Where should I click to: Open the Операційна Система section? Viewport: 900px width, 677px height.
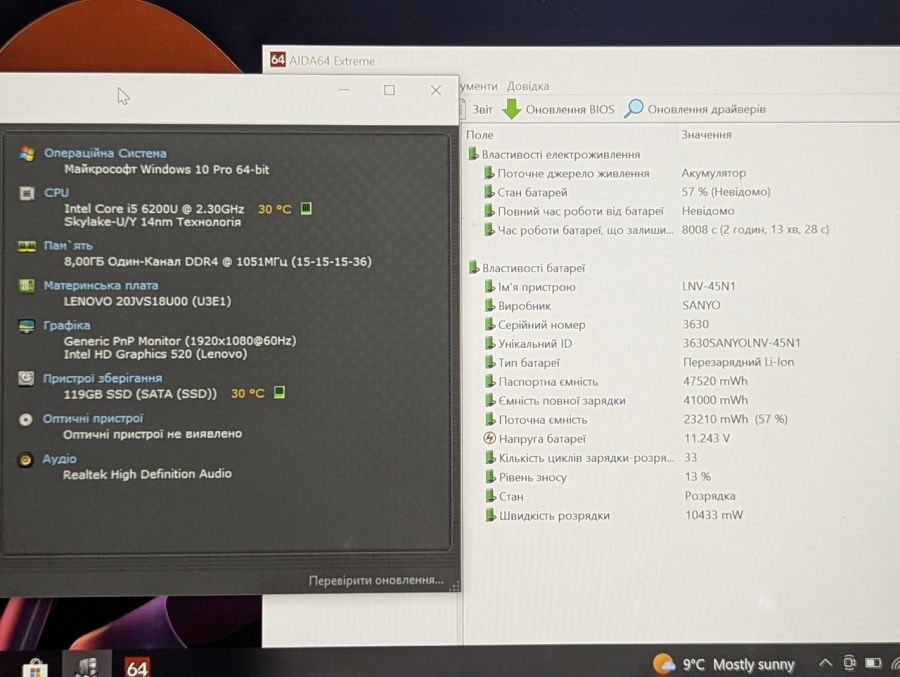point(106,153)
